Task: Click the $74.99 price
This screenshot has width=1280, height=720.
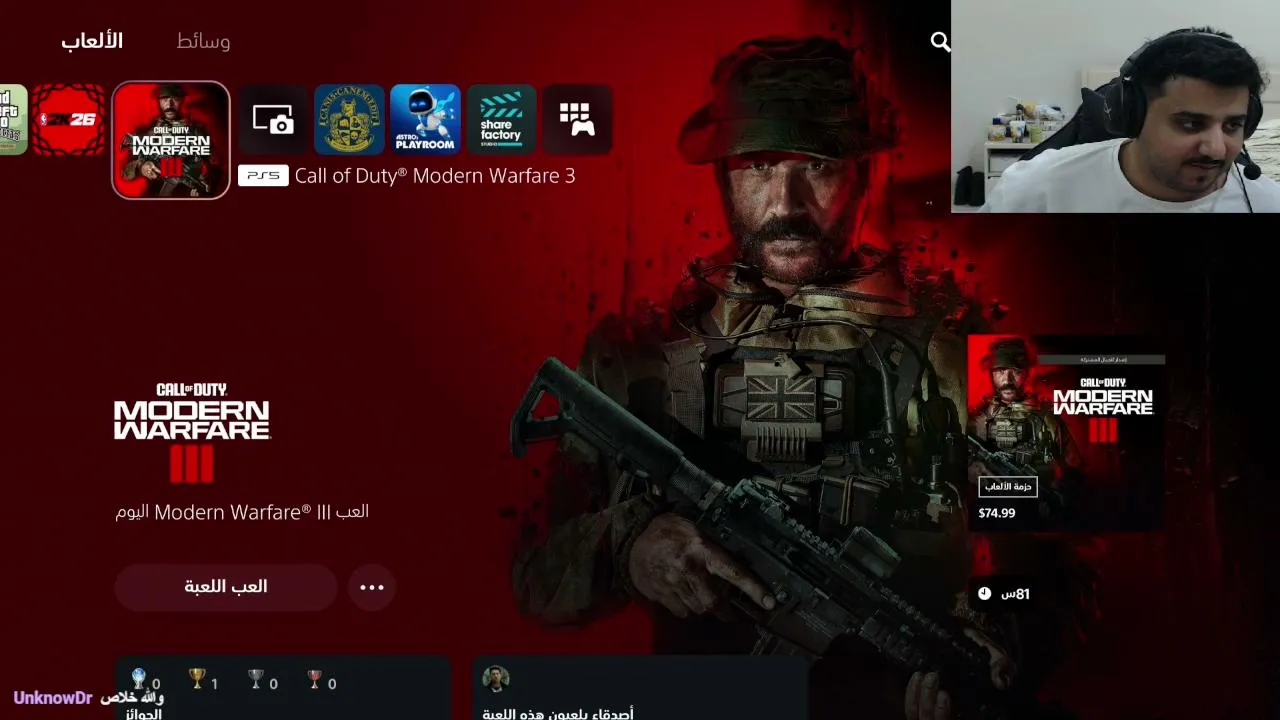Action: (997, 513)
